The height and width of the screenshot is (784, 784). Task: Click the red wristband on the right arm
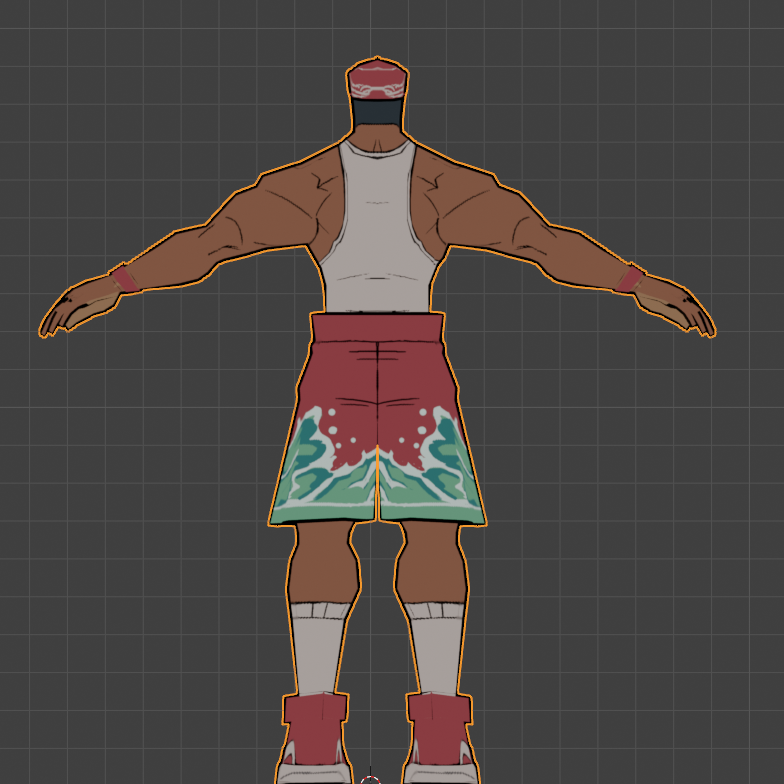point(630,279)
